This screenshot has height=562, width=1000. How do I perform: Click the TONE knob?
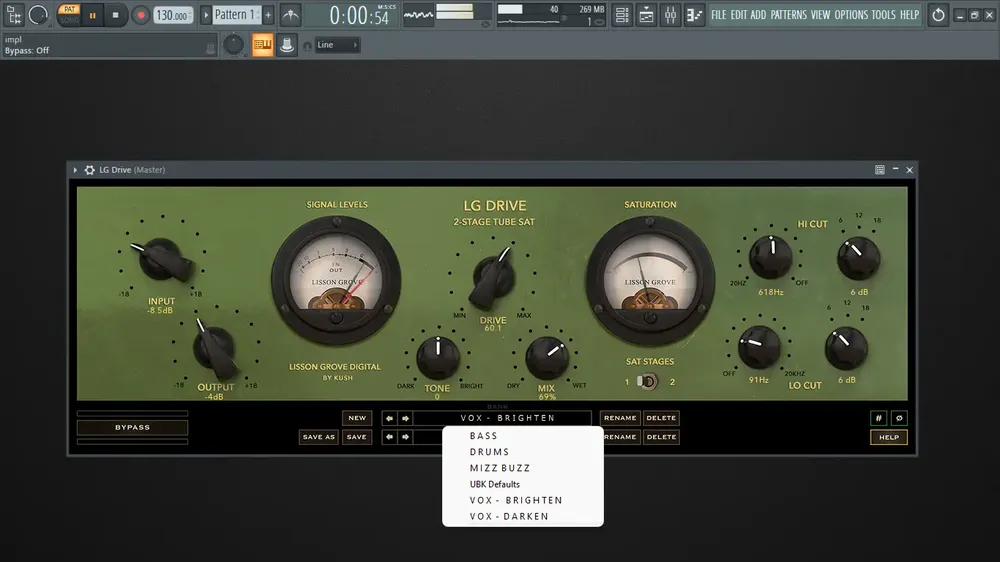point(438,357)
